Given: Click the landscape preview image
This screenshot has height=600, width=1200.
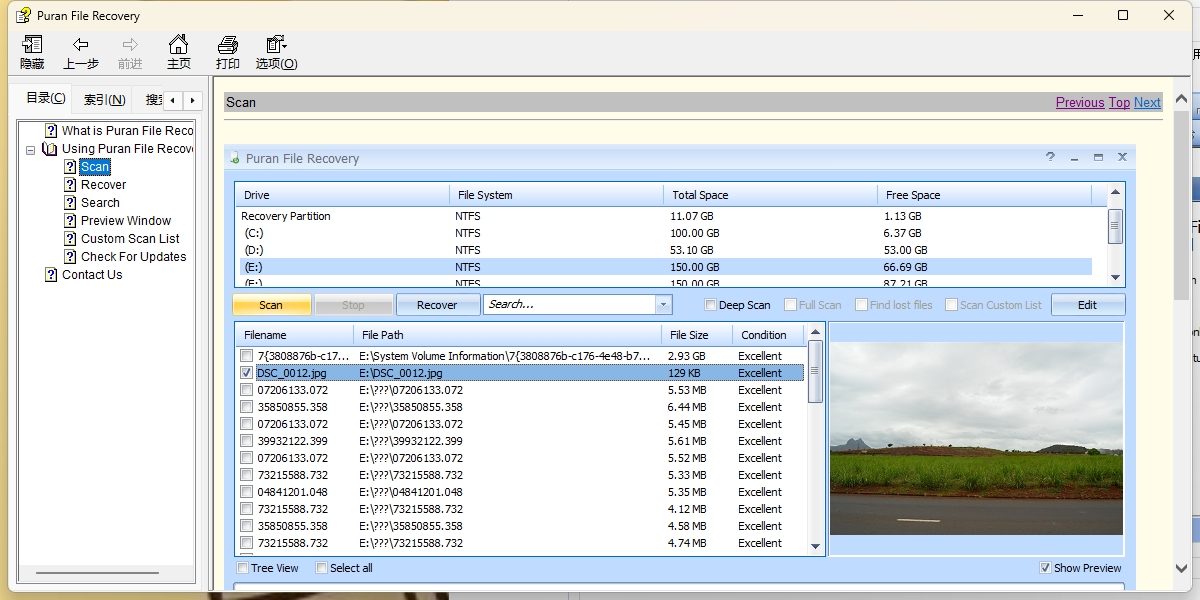Looking at the screenshot, I should (976, 439).
